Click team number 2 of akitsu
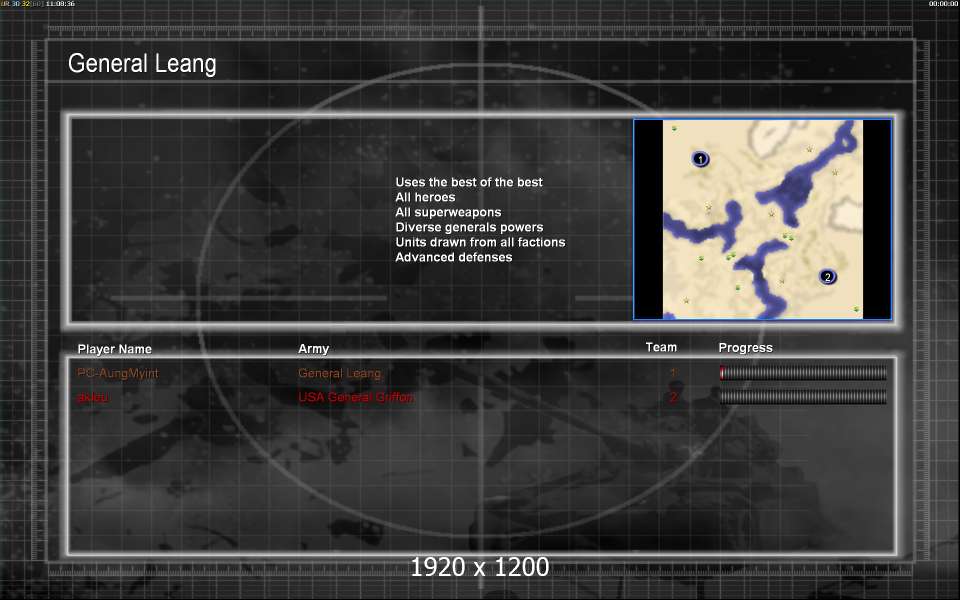Viewport: 960px width, 600px height. click(x=673, y=397)
